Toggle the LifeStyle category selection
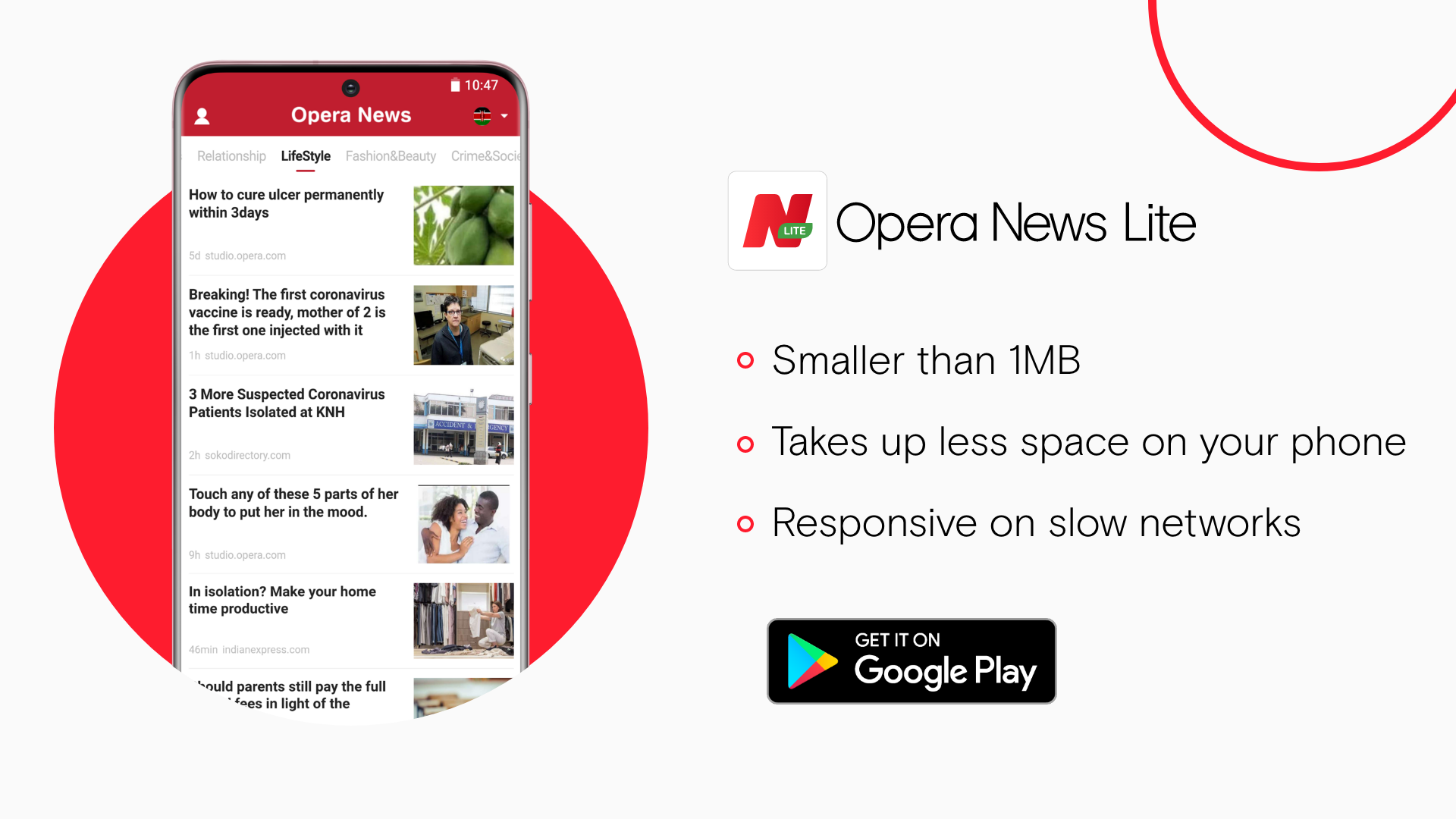The width and height of the screenshot is (1456, 819). pyautogui.click(x=305, y=155)
